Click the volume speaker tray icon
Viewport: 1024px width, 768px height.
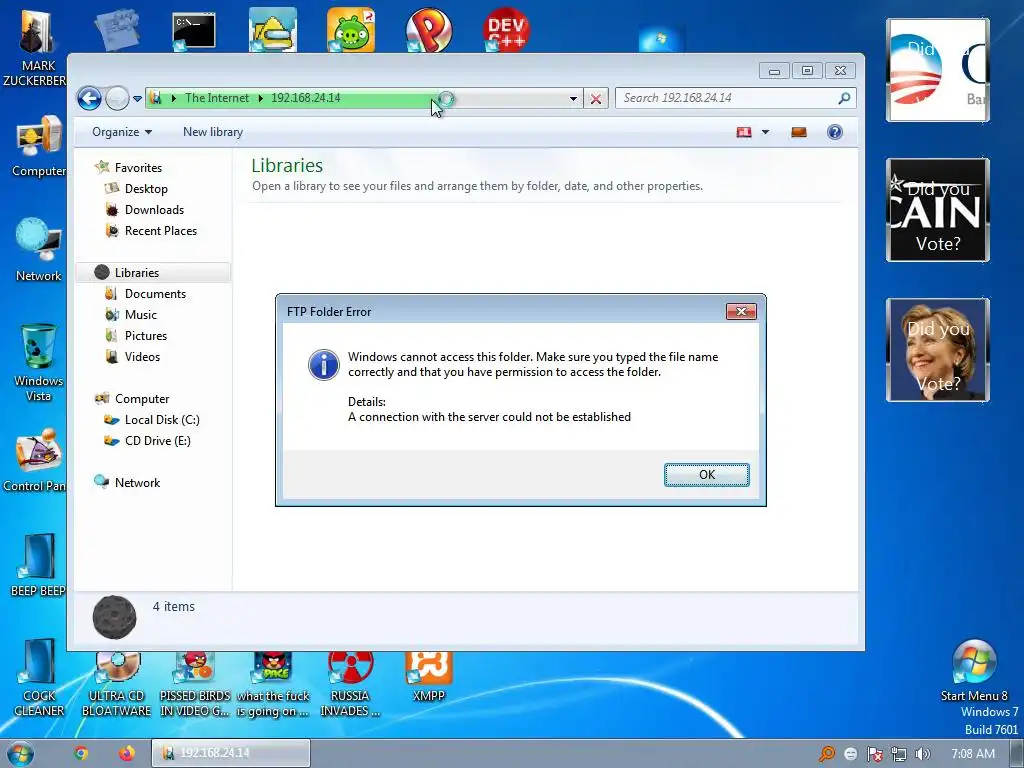[922, 754]
